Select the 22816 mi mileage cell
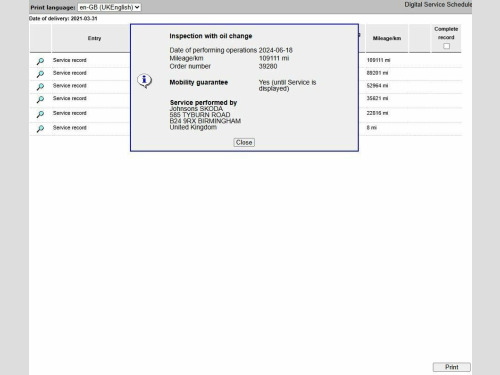The height and width of the screenshot is (375, 500). tap(377, 113)
